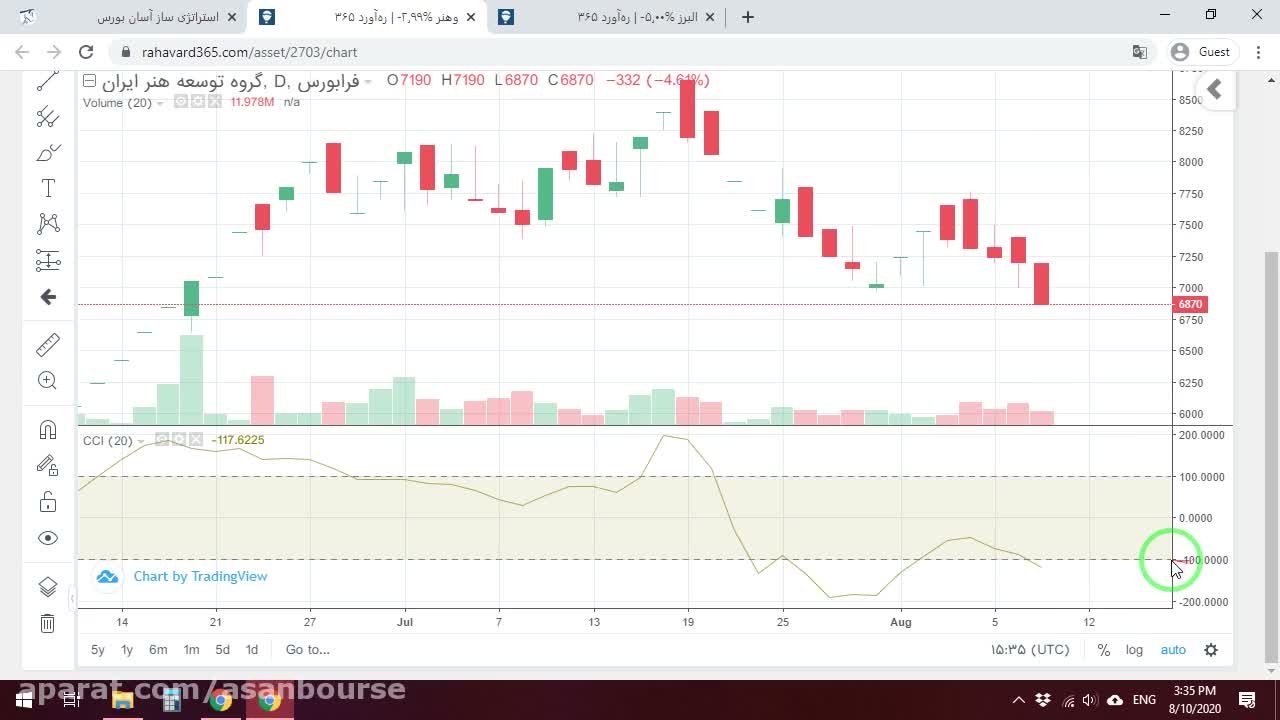Hide the Volume indicator
Image resolution: width=1280 pixels, height=720 pixels.
pyautogui.click(x=181, y=102)
